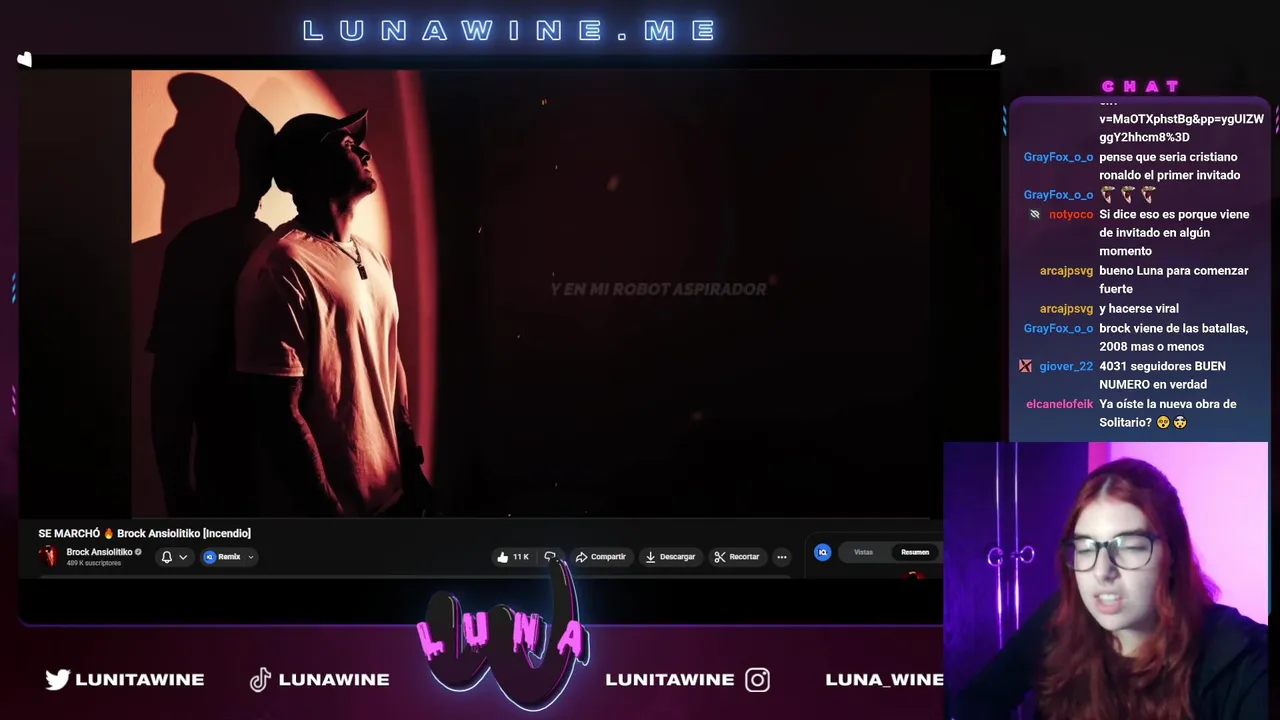Click the video title SE MARCHÓ

click(144, 533)
